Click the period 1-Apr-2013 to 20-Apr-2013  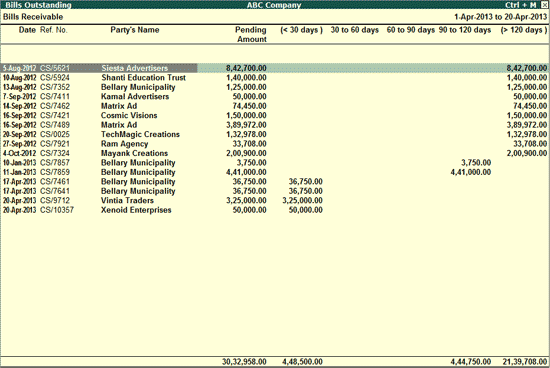tap(501, 17)
